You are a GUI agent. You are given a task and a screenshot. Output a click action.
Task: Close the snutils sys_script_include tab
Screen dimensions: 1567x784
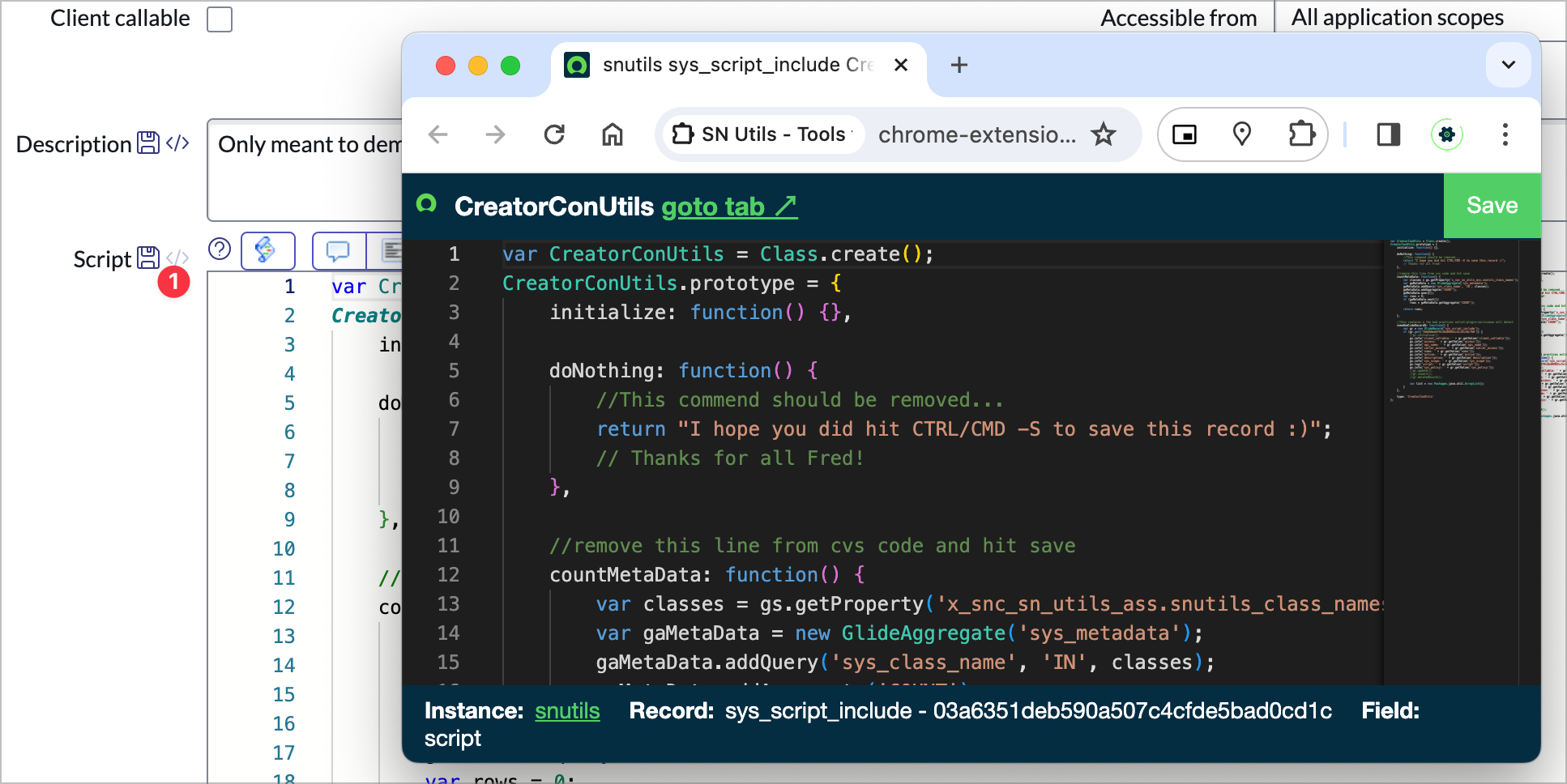pyautogui.click(x=901, y=65)
